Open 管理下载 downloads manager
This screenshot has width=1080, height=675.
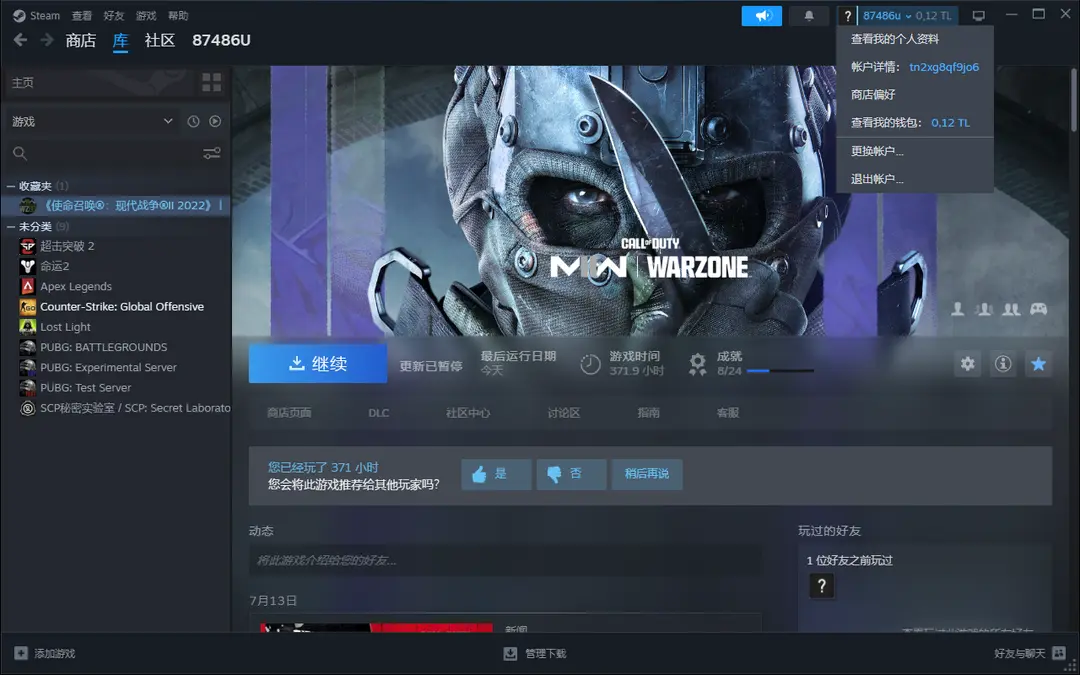535,653
